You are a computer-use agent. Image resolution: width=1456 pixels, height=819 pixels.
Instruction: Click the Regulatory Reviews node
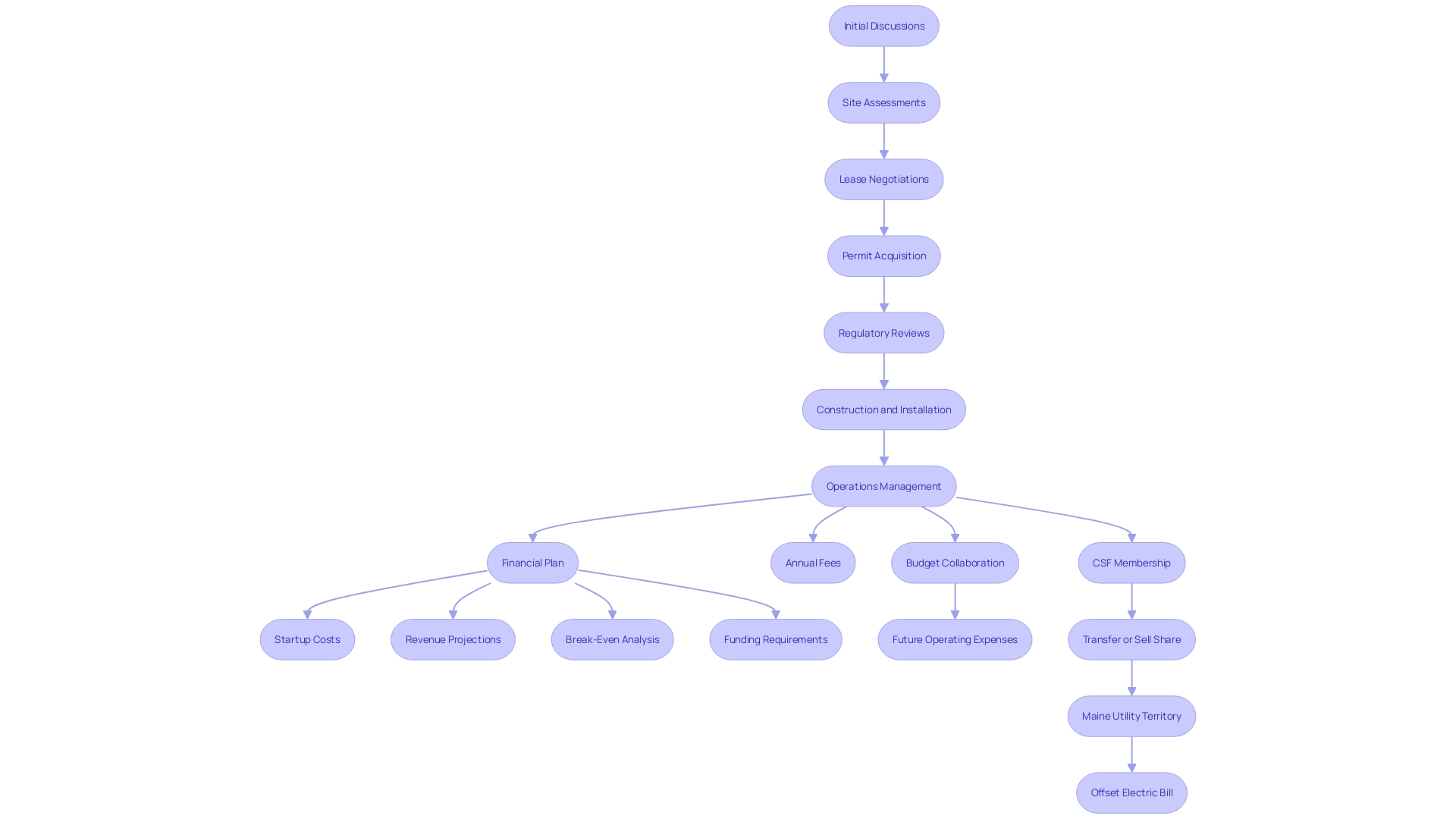pos(883,332)
